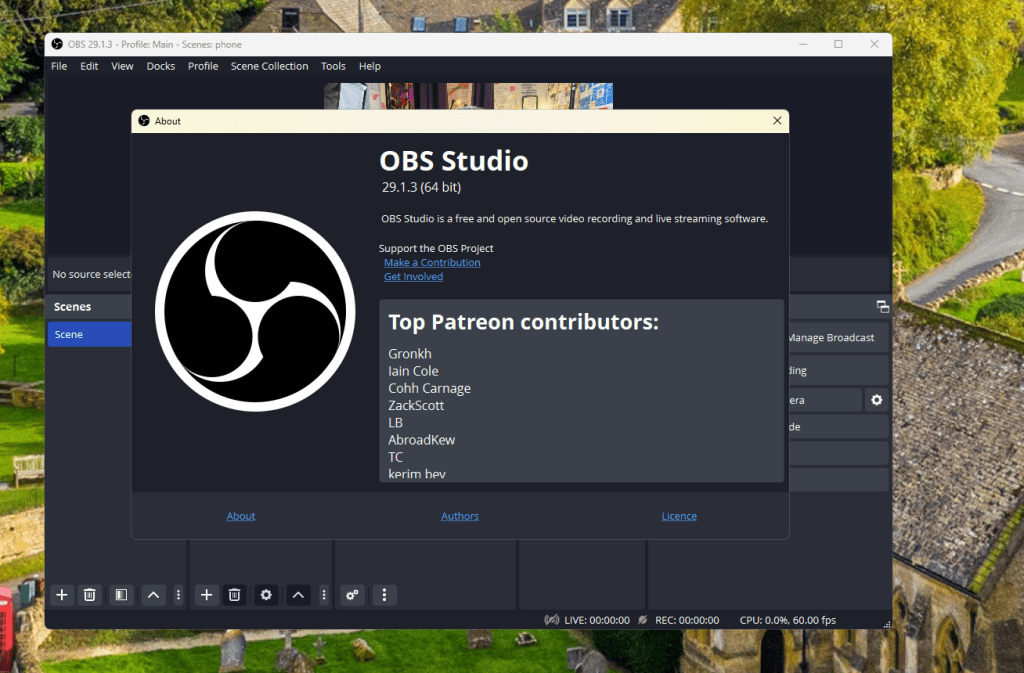Open scene filters from the Scenes toolbar
Image resolution: width=1024 pixels, height=673 pixels.
[x=121, y=595]
